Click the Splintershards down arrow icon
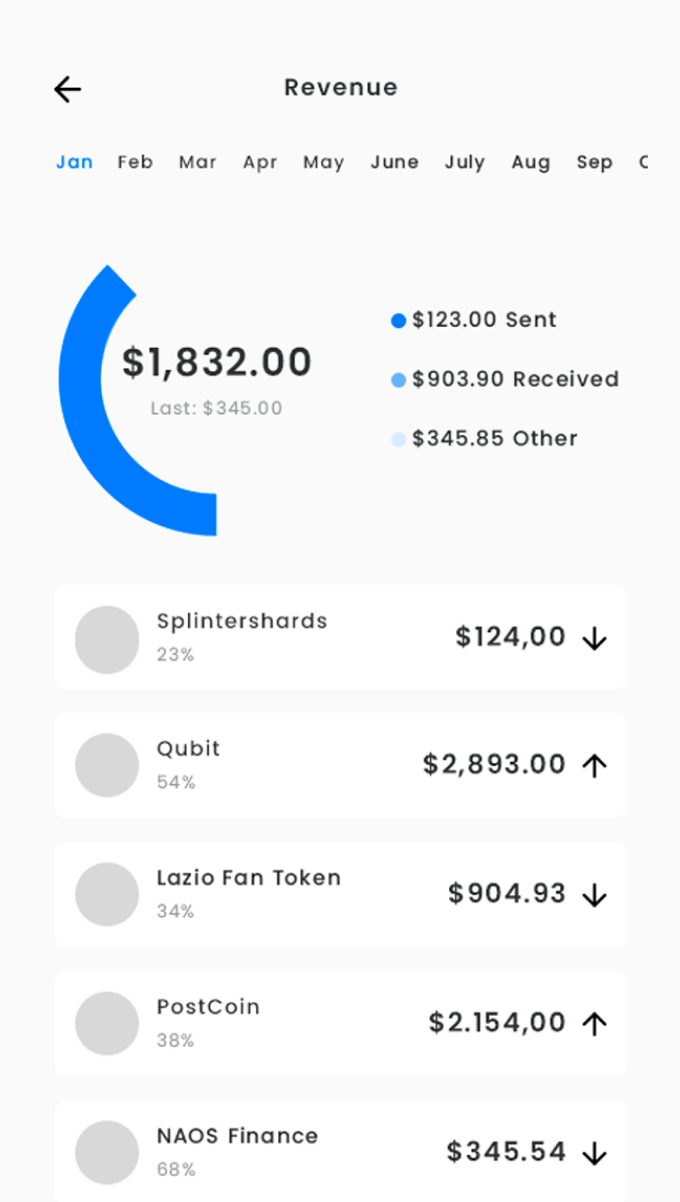 [595, 638]
